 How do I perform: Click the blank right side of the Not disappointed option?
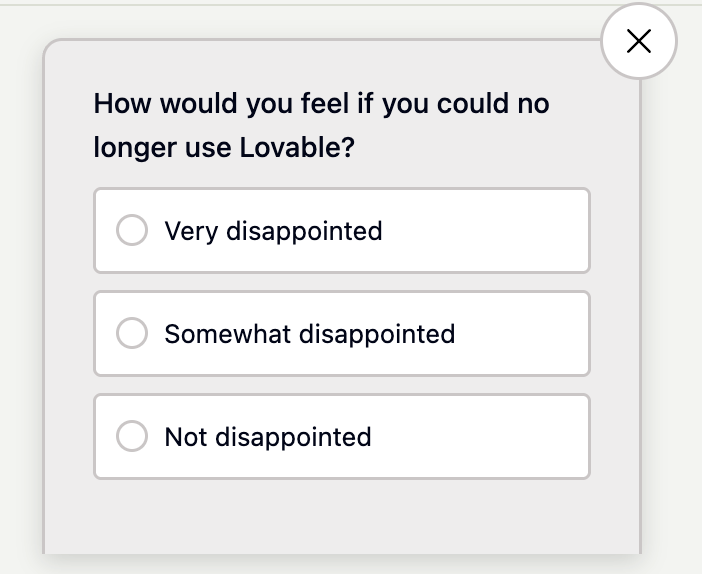click(x=500, y=437)
